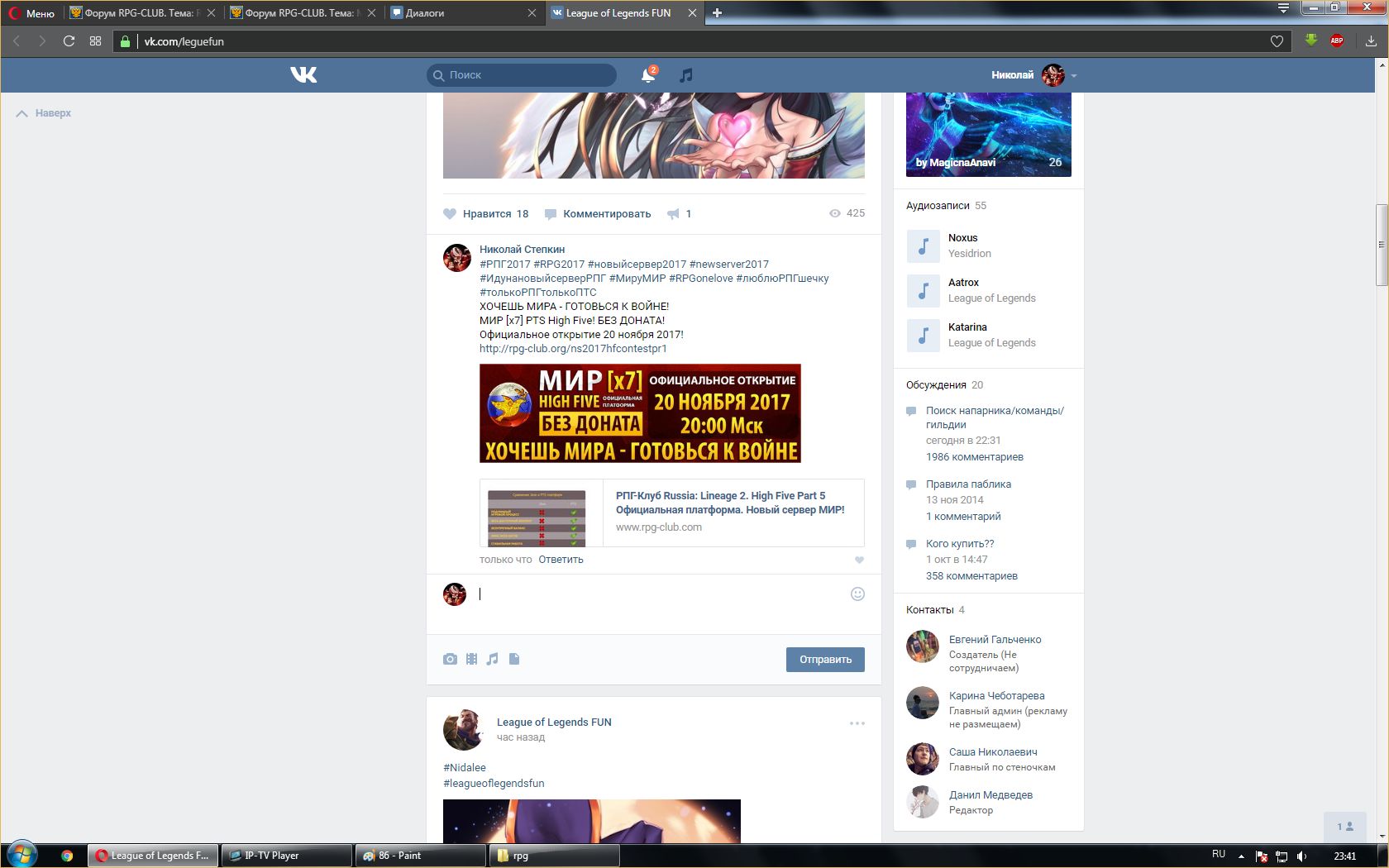Click the Комментировать button
Screen dimensions: 1389x868
[x=598, y=214]
